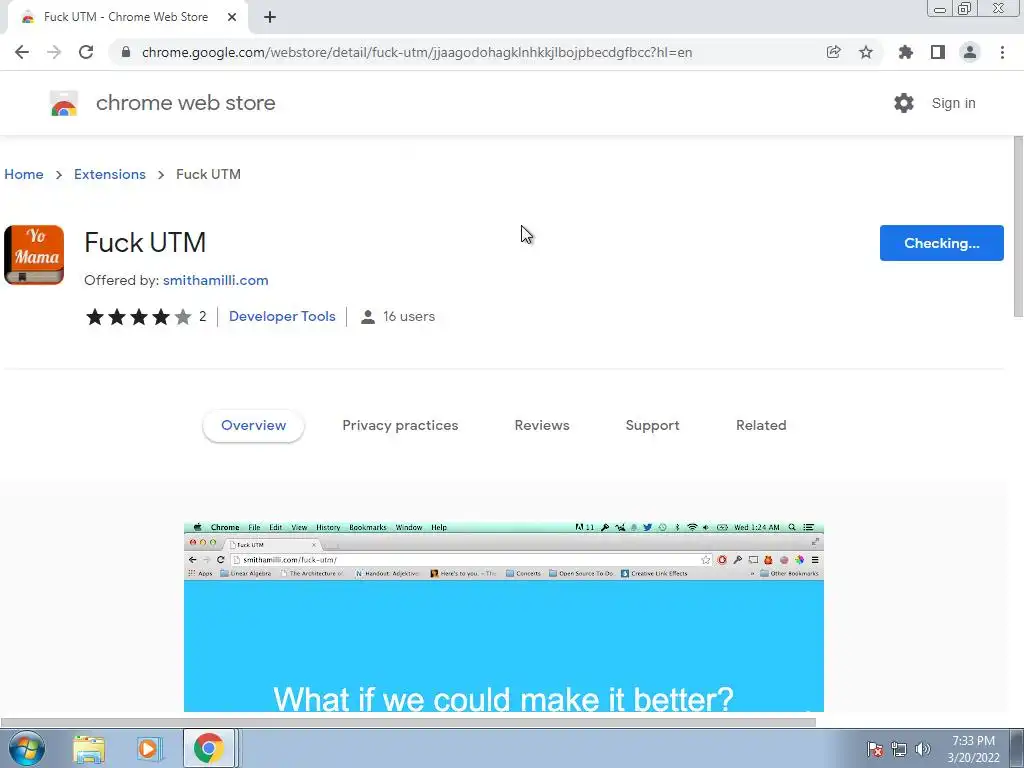Open a new tab with the plus button
The height and width of the screenshot is (768, 1024).
pyautogui.click(x=270, y=17)
